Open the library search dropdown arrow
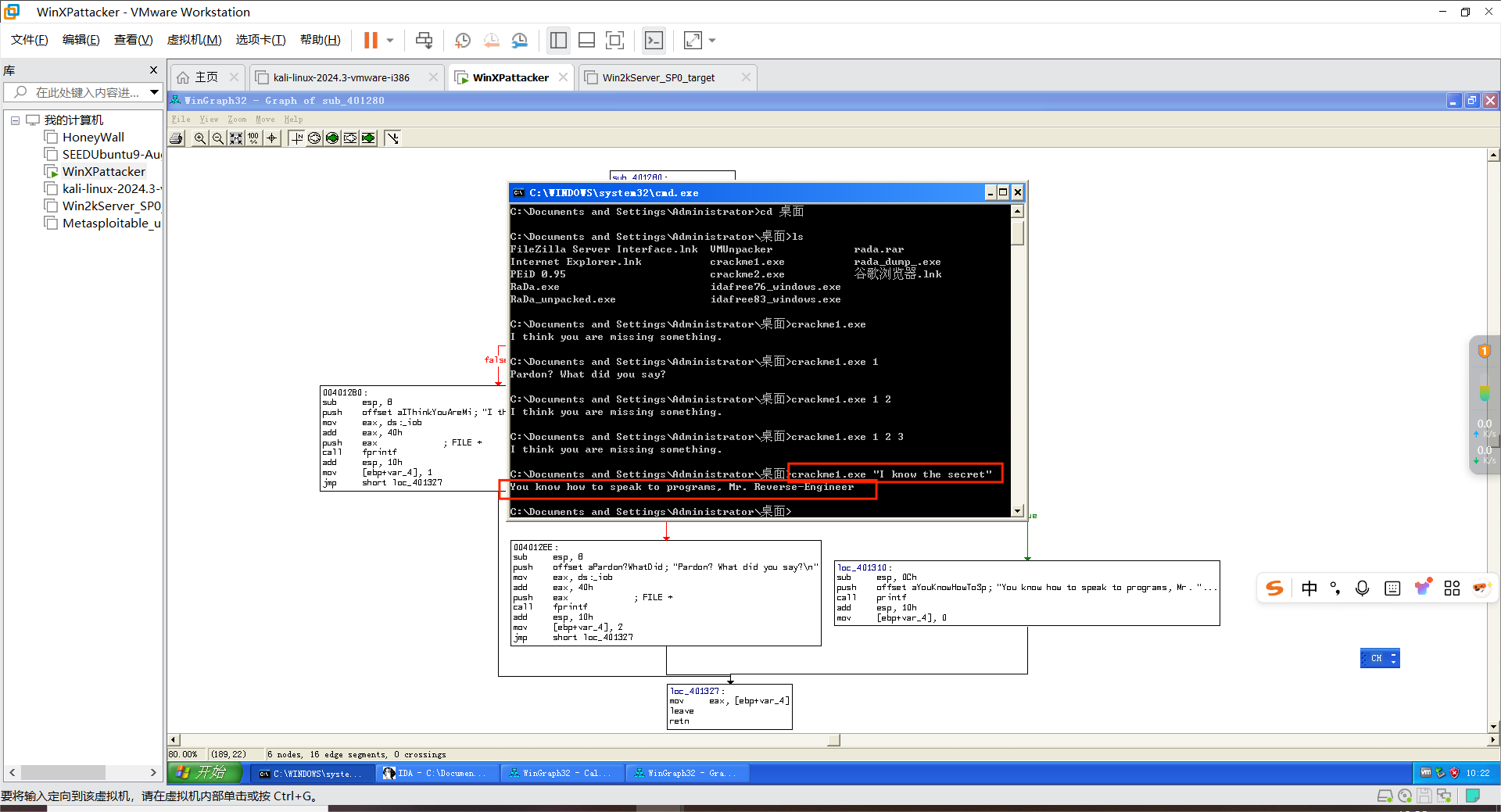 tap(154, 92)
